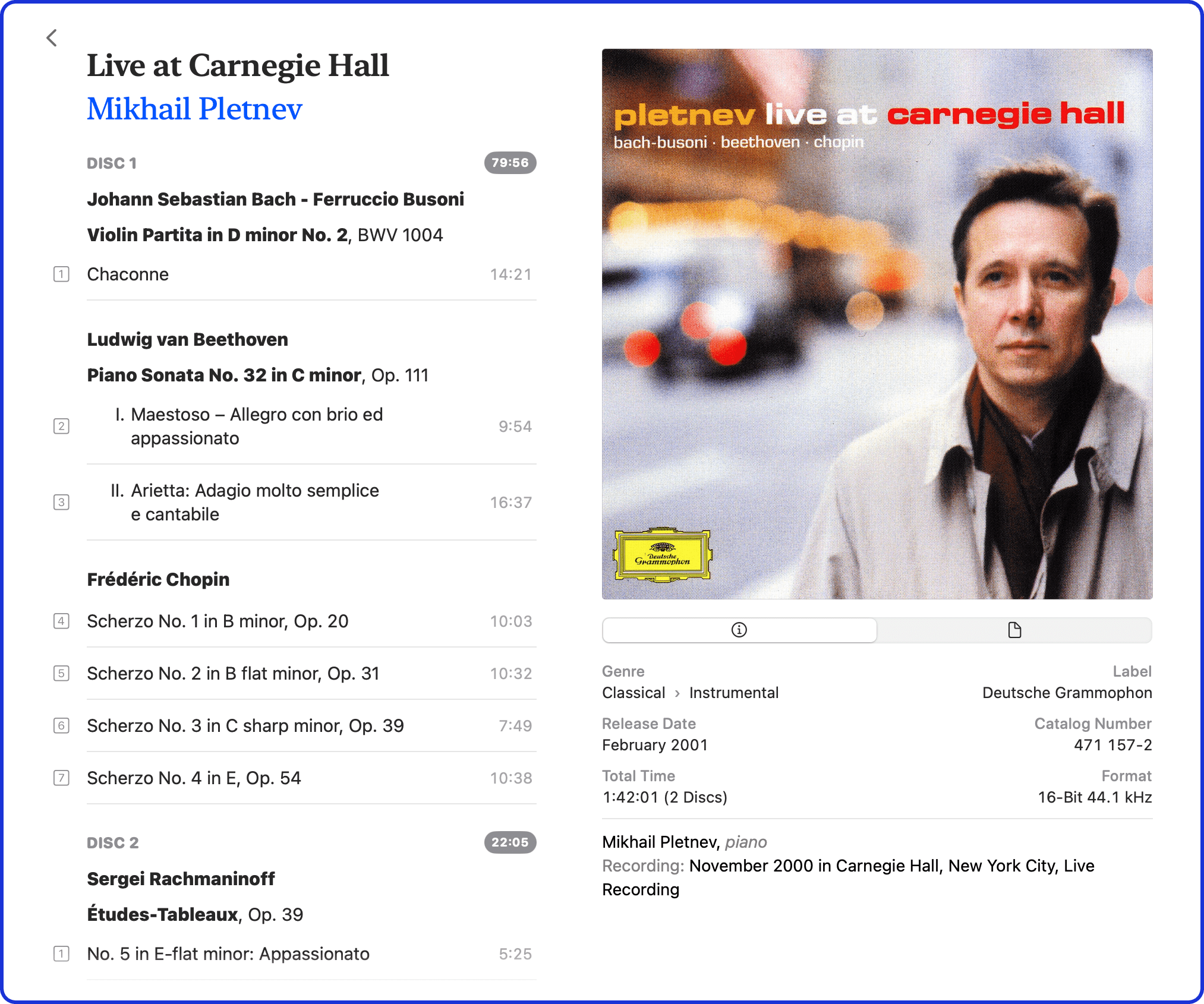Select Scherzo No. 3 in C sharp minor
Image resolution: width=1204 pixels, height=1004 pixels.
pos(245,726)
